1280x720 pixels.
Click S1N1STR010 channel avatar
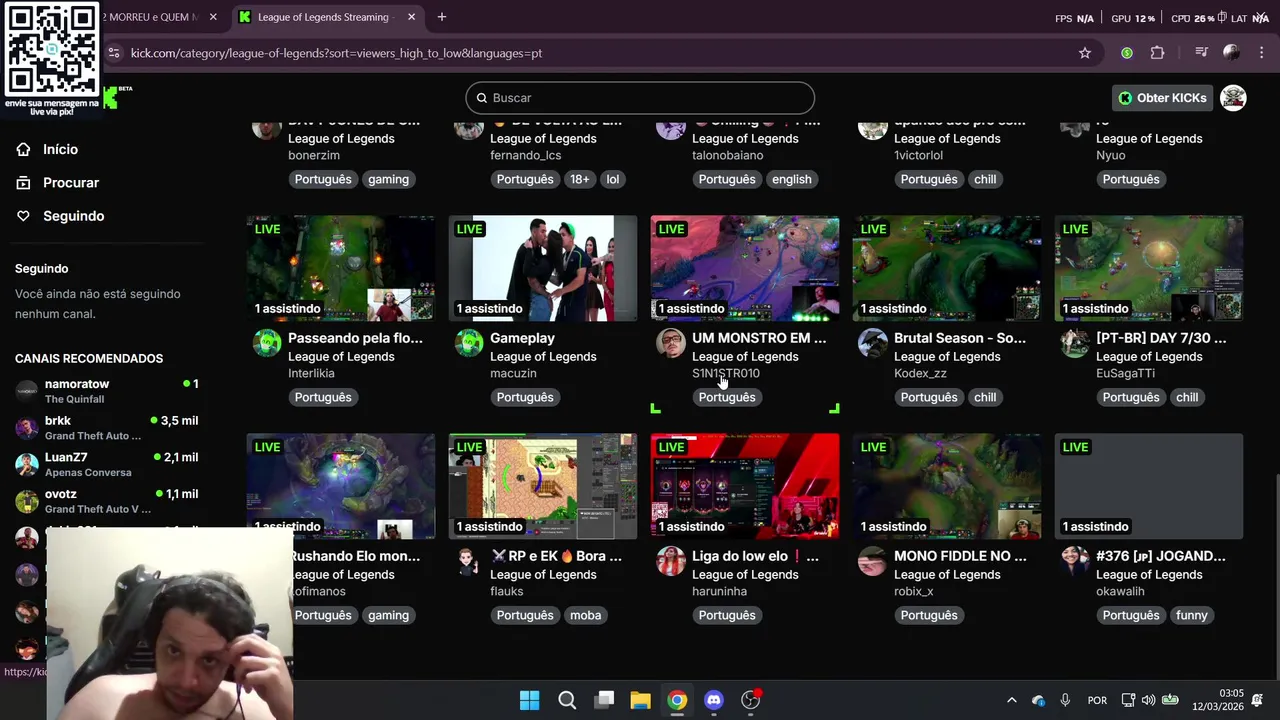click(x=671, y=343)
